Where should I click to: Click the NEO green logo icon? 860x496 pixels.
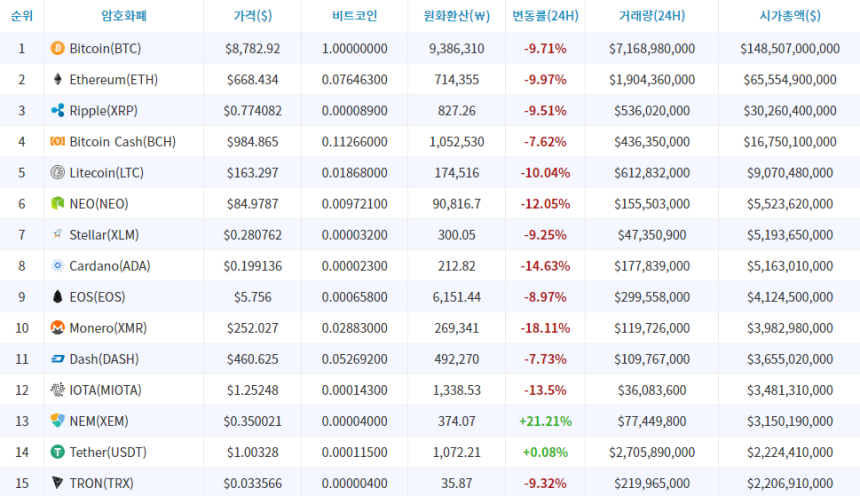58,204
